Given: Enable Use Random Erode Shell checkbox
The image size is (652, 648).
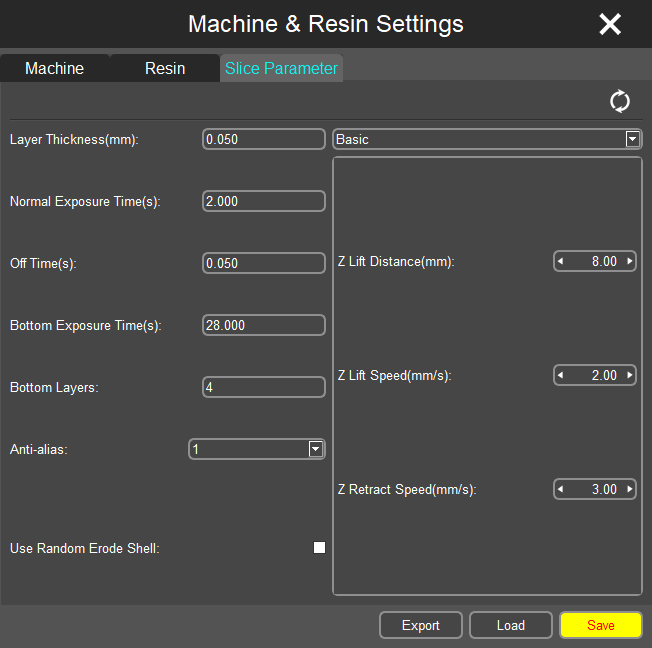Looking at the screenshot, I should coord(319,547).
